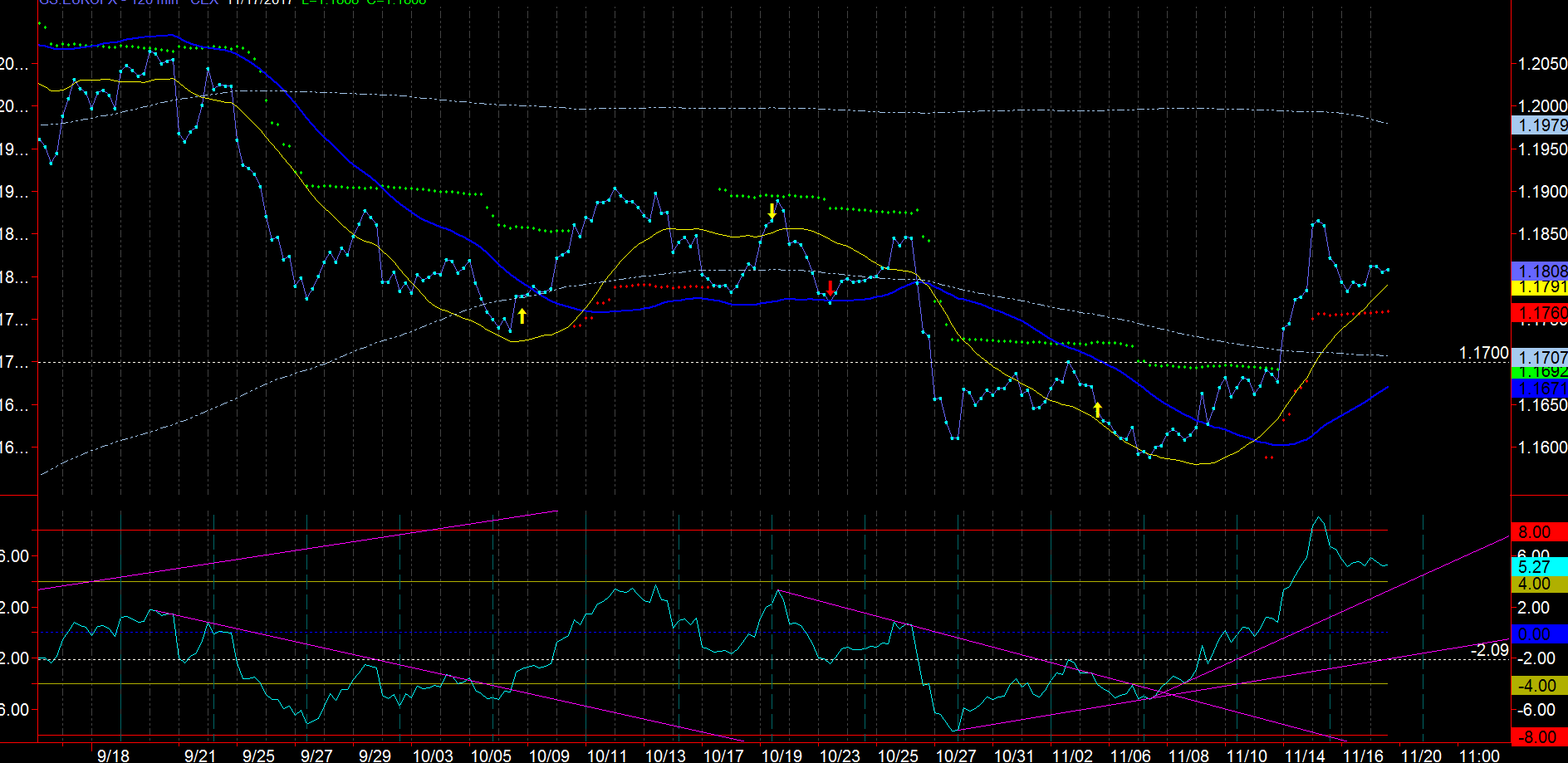Click the olive -4.00 oscillator level tag
Viewport: 1568px width, 763px height.
(x=1540, y=686)
